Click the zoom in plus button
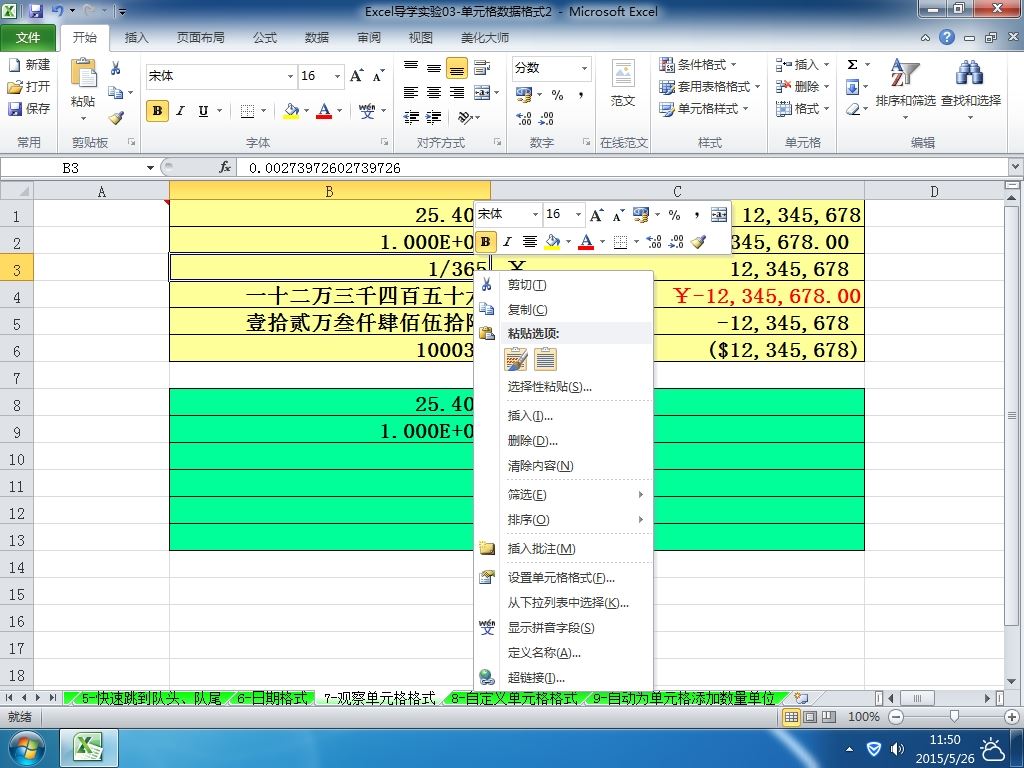 coord(1012,717)
